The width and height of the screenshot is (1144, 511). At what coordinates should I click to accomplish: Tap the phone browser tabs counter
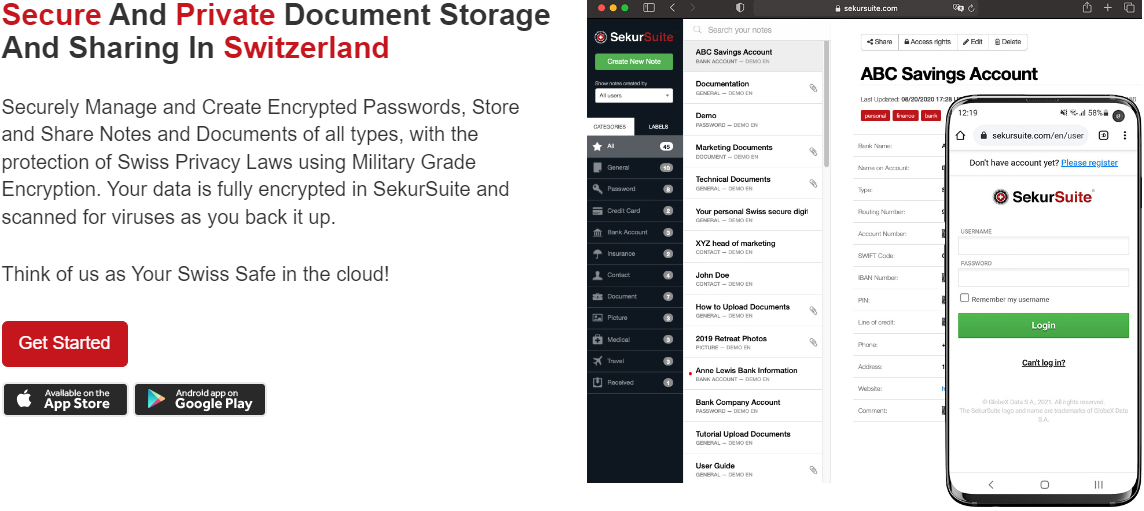point(1103,136)
